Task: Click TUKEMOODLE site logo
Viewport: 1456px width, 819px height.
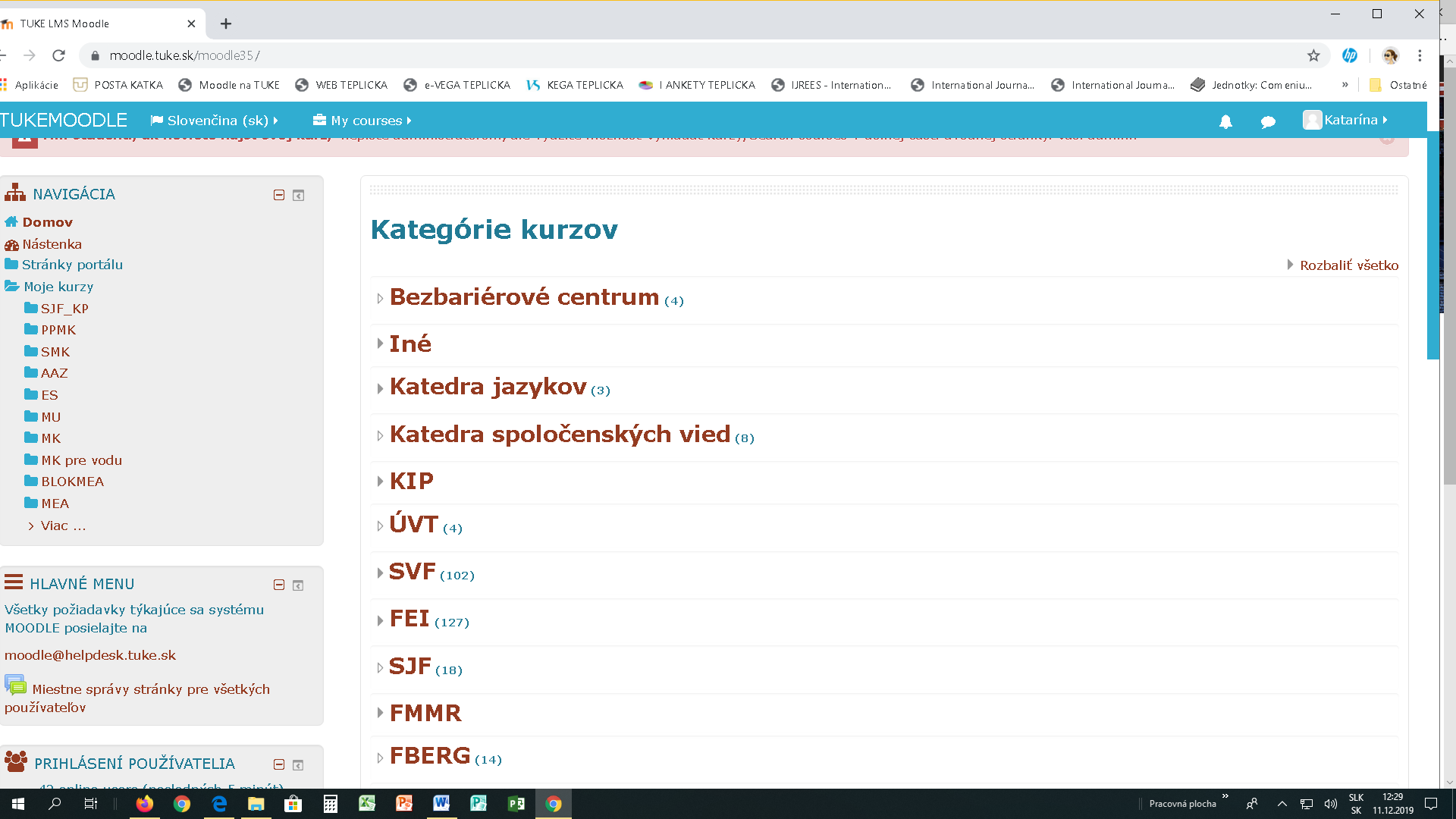Action: coord(64,120)
